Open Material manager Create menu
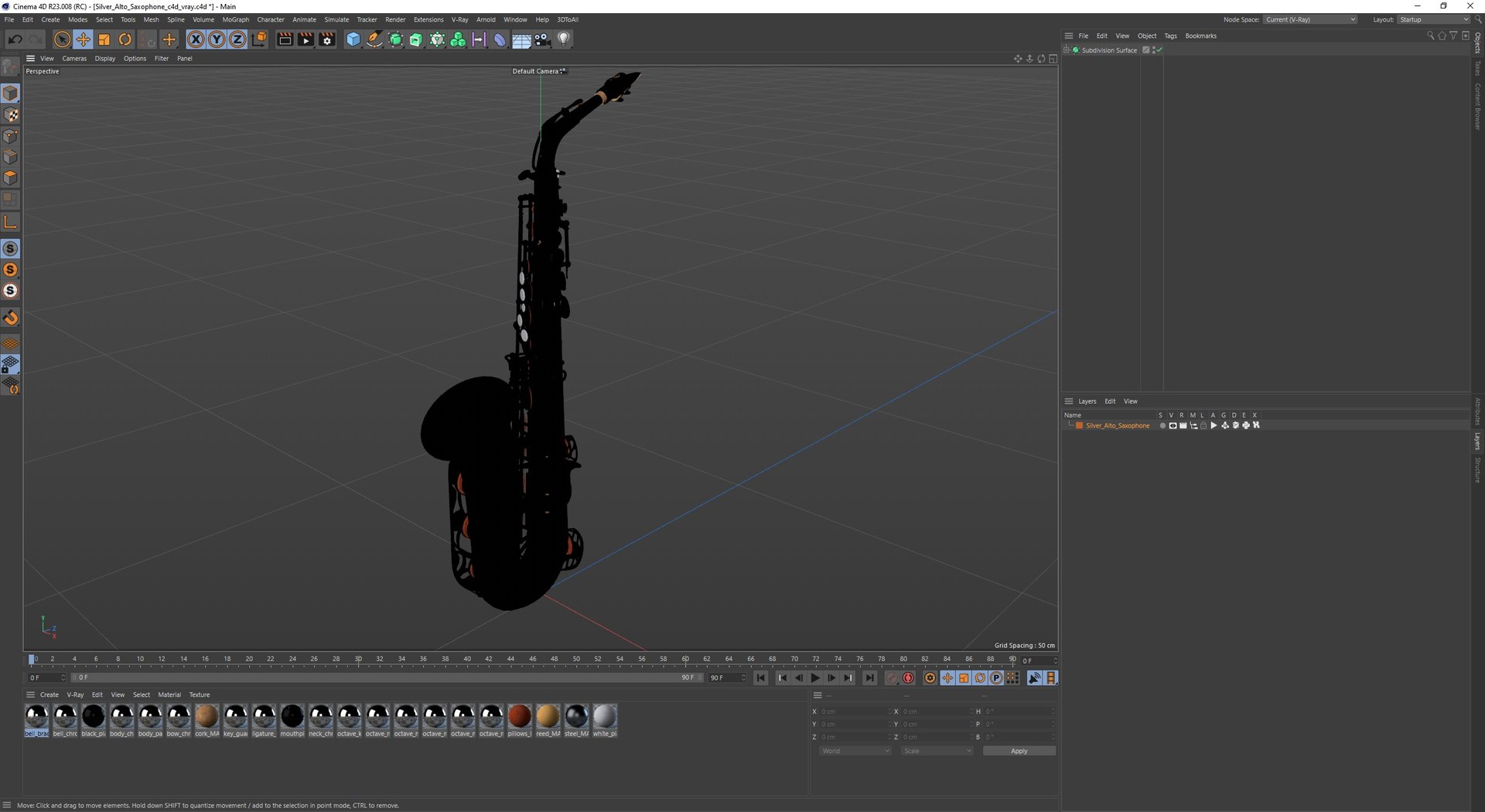This screenshot has height=812, width=1485. point(49,694)
